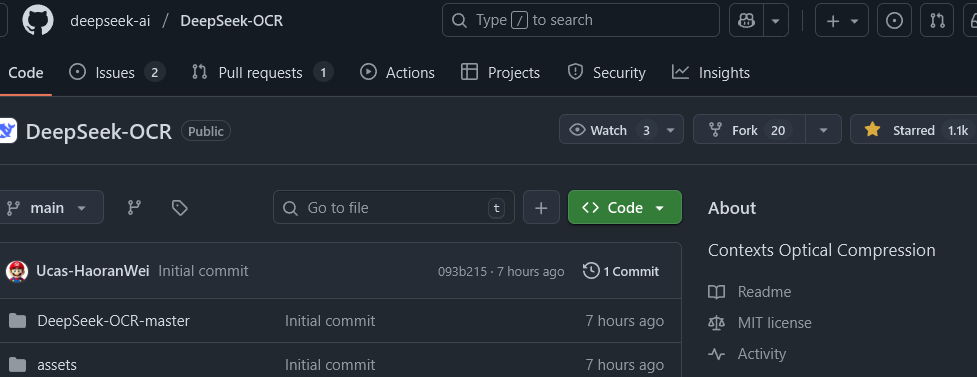Open the green Code dropdown button
Image resolution: width=977 pixels, height=377 pixels.
[625, 208]
